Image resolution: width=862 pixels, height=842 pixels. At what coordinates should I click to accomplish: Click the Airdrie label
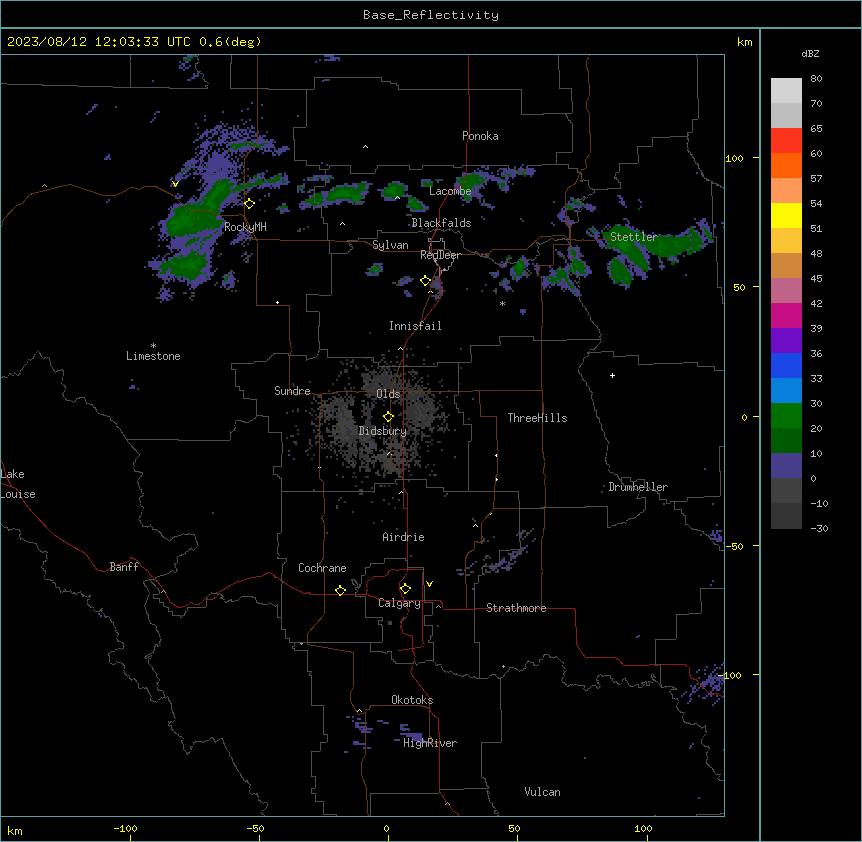(403, 537)
